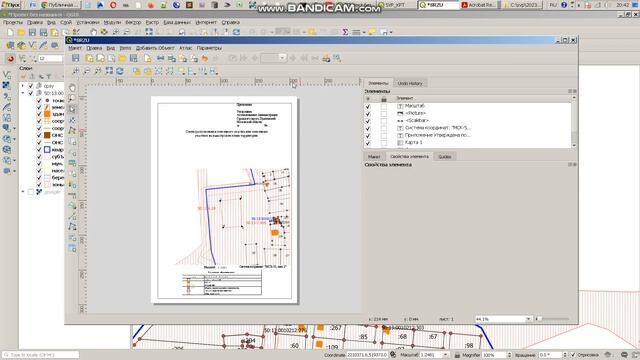Uncheck the top layer group in Layers panel
640x360 pixels.
pyautogui.click(x=31, y=86)
